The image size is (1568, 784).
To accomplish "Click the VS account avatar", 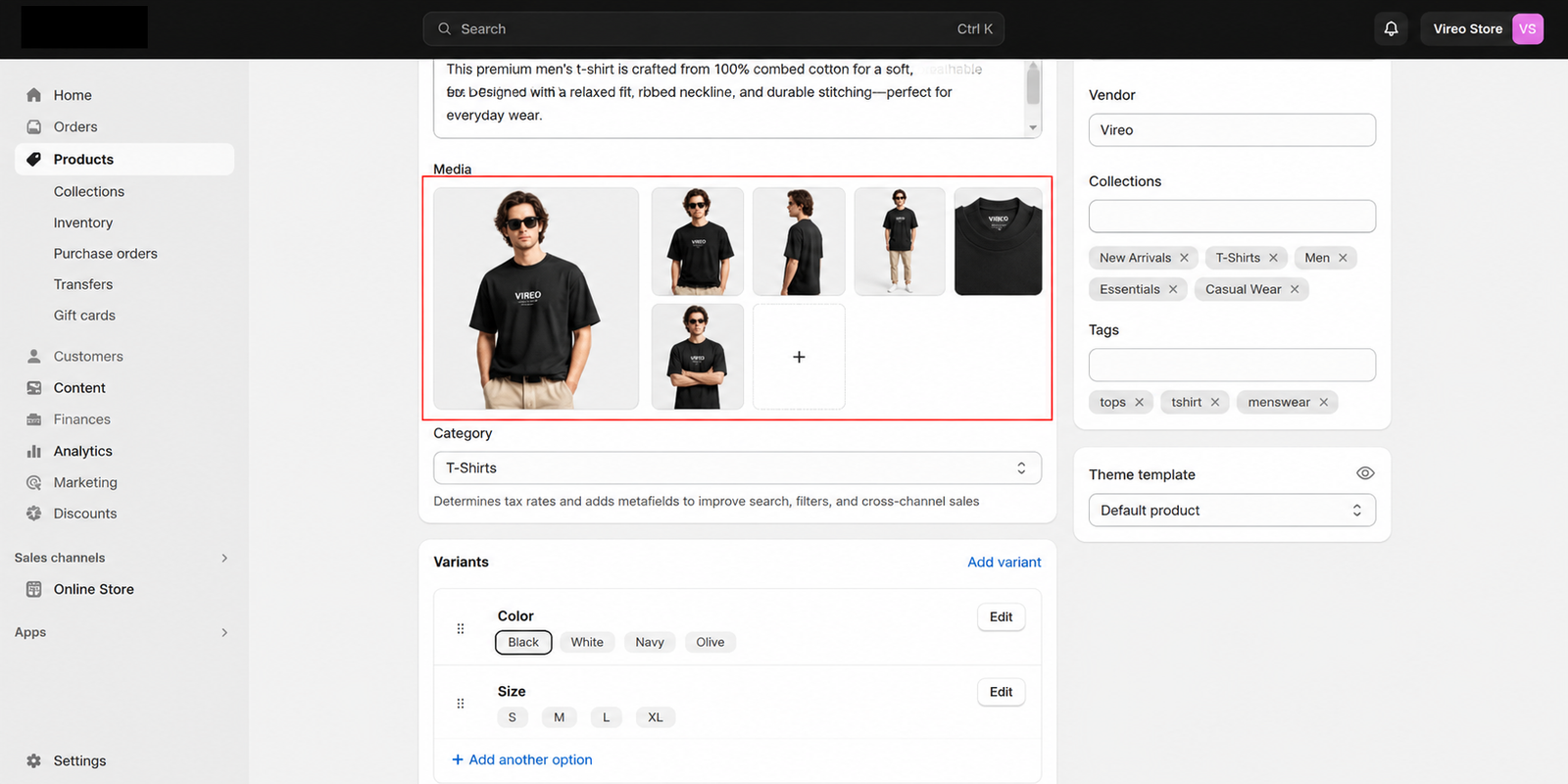I will coord(1528,28).
